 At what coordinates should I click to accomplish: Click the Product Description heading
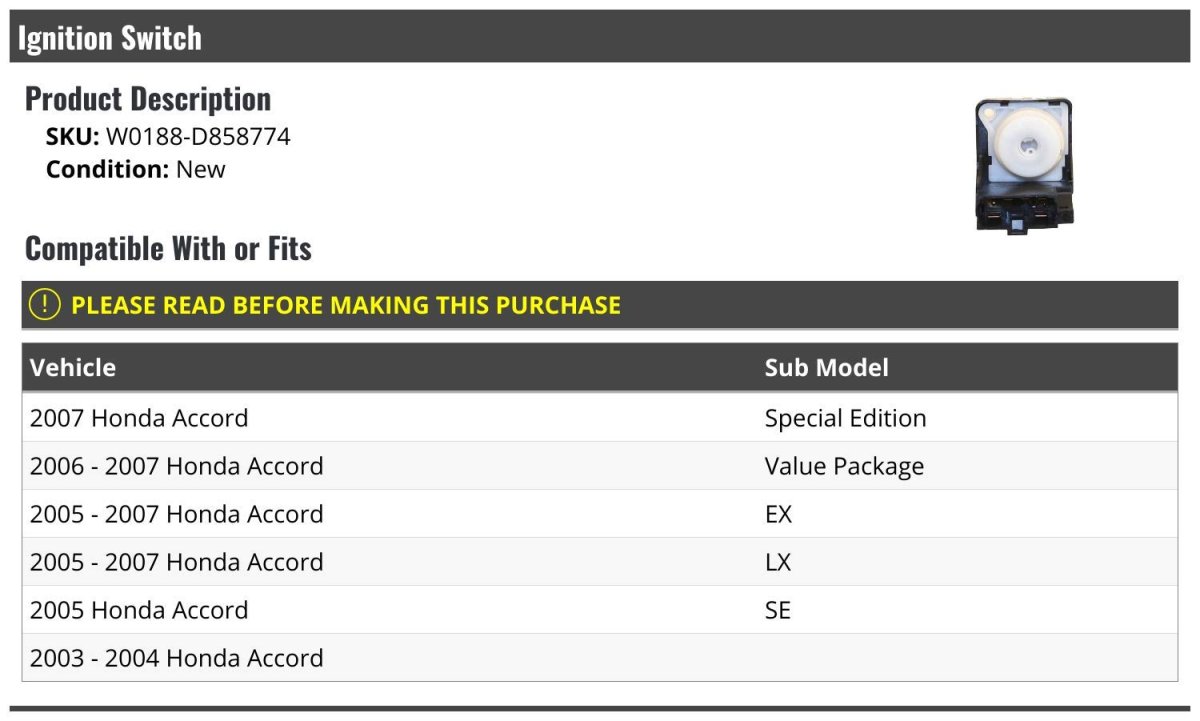pos(148,99)
